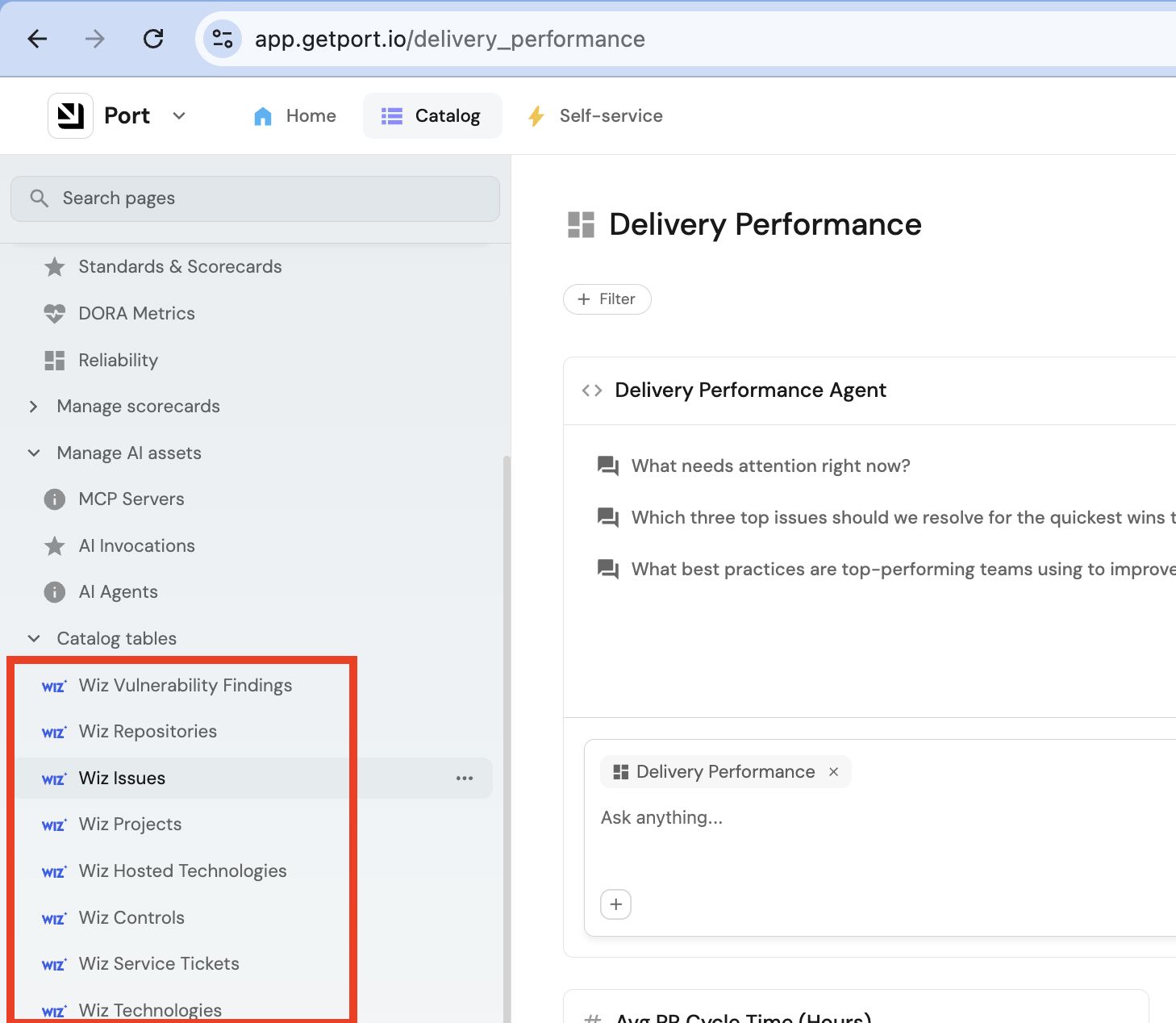Click the browser reload icon
1176x1023 pixels.
pyautogui.click(x=153, y=39)
